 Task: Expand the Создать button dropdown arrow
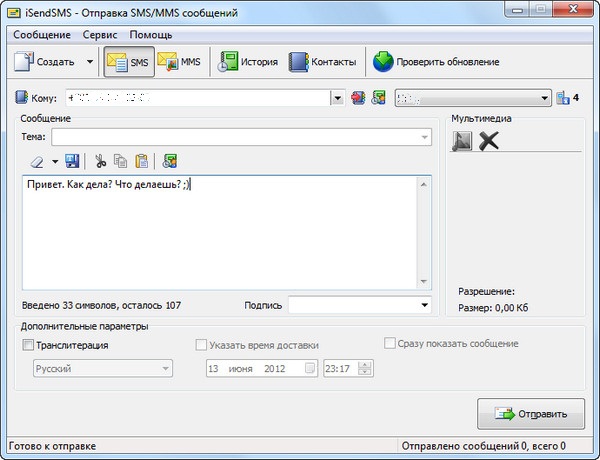pyautogui.click(x=90, y=62)
